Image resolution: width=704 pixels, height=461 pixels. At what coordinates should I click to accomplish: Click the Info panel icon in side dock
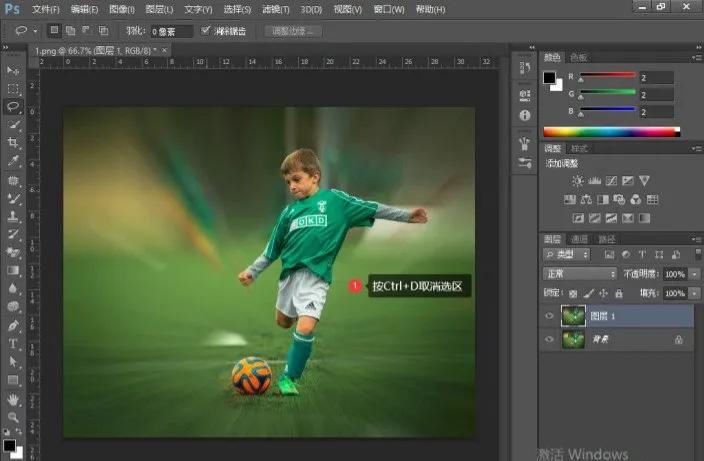pos(526,114)
